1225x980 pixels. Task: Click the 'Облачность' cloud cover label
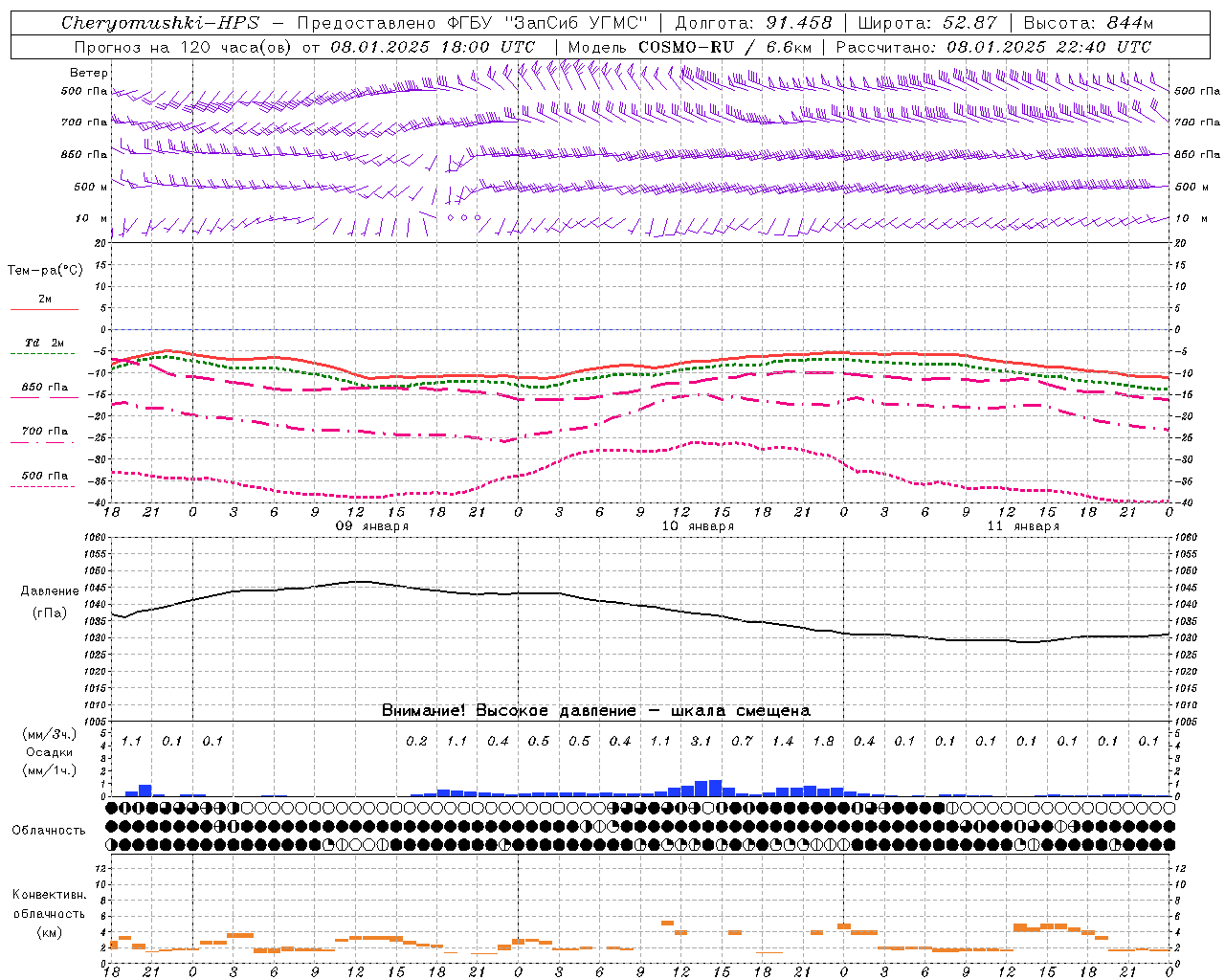[48, 830]
